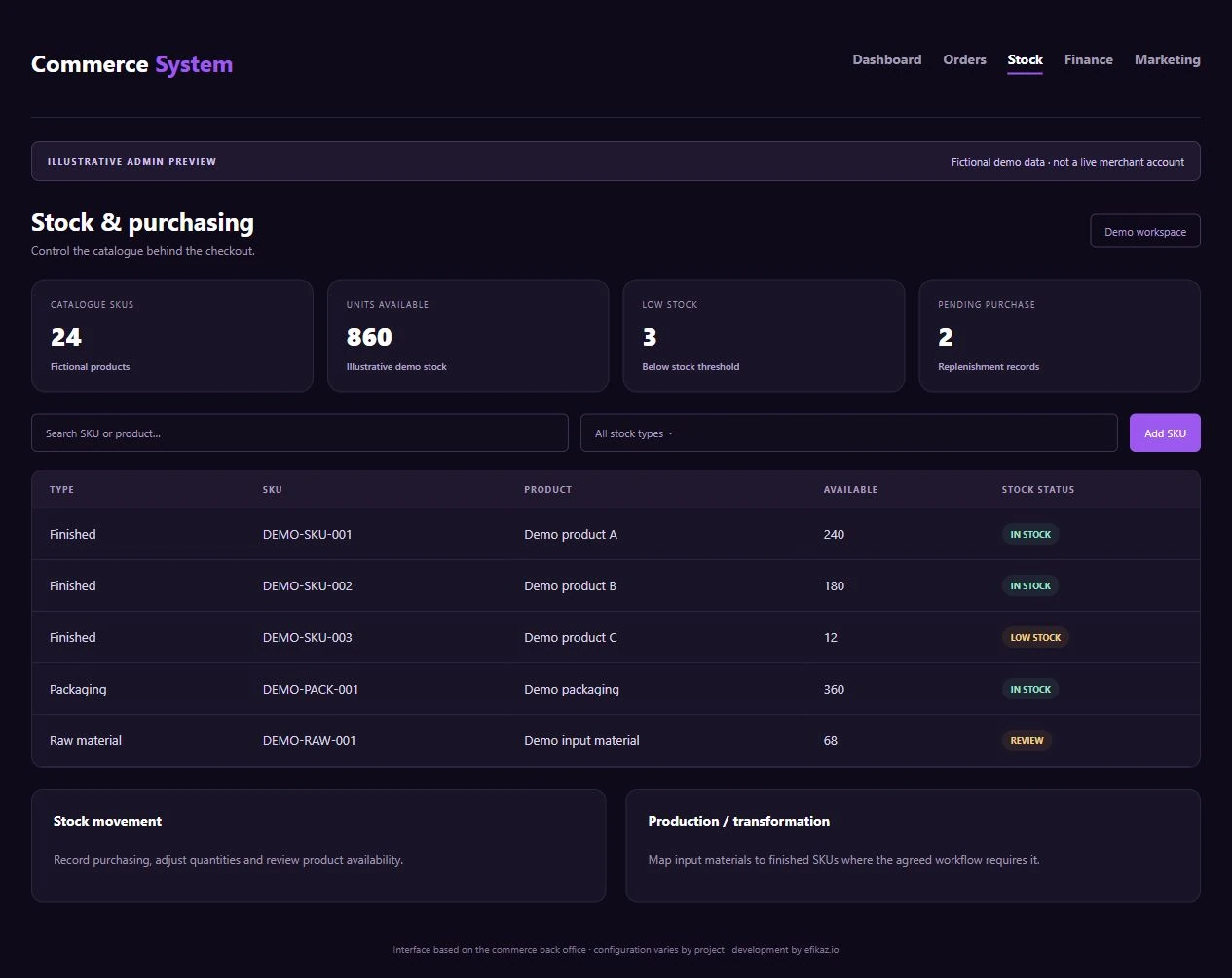Click the Fictional demo data notice
Viewport: 1232px width, 978px height.
coord(1067,162)
